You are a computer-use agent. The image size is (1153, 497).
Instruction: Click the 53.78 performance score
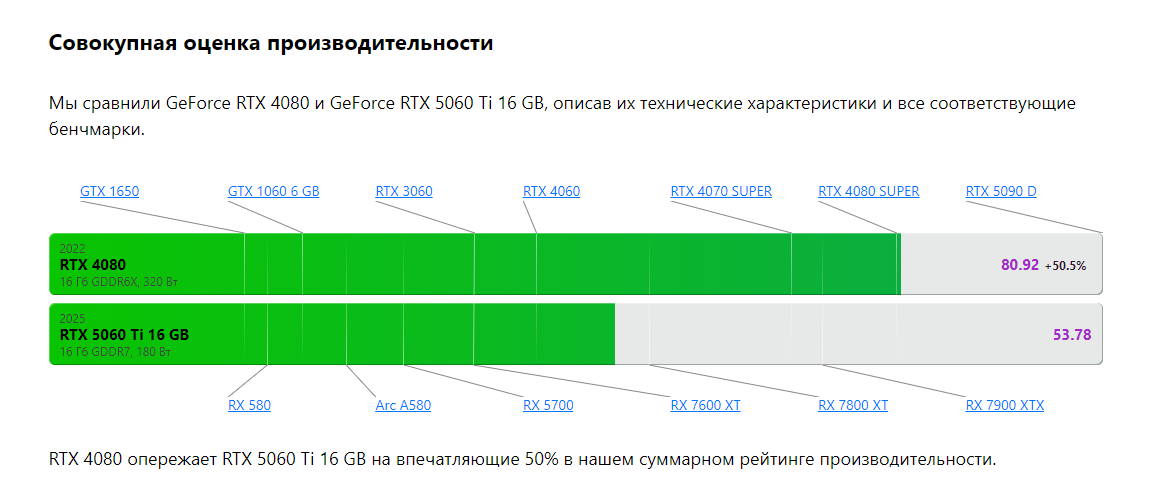pos(1072,335)
